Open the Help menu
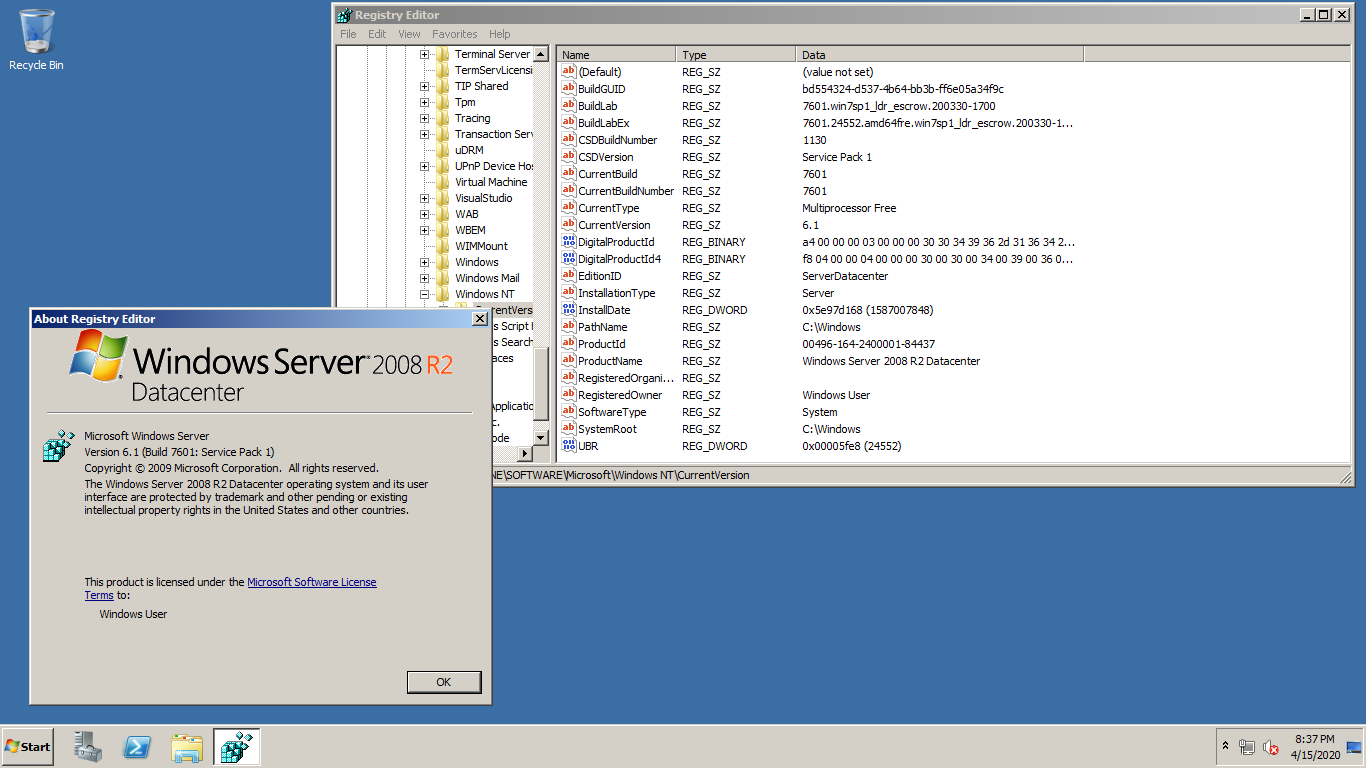This screenshot has height=768, width=1366. tap(500, 34)
